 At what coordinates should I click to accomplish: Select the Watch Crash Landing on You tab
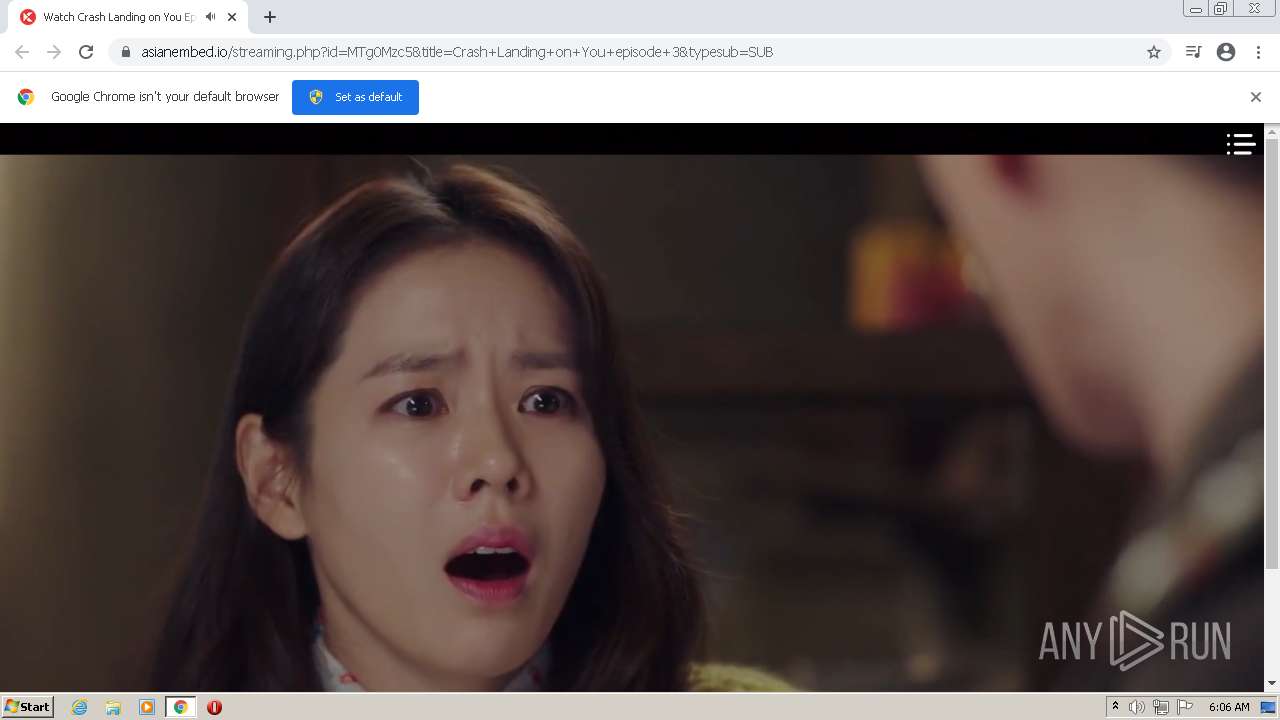[x=127, y=17]
